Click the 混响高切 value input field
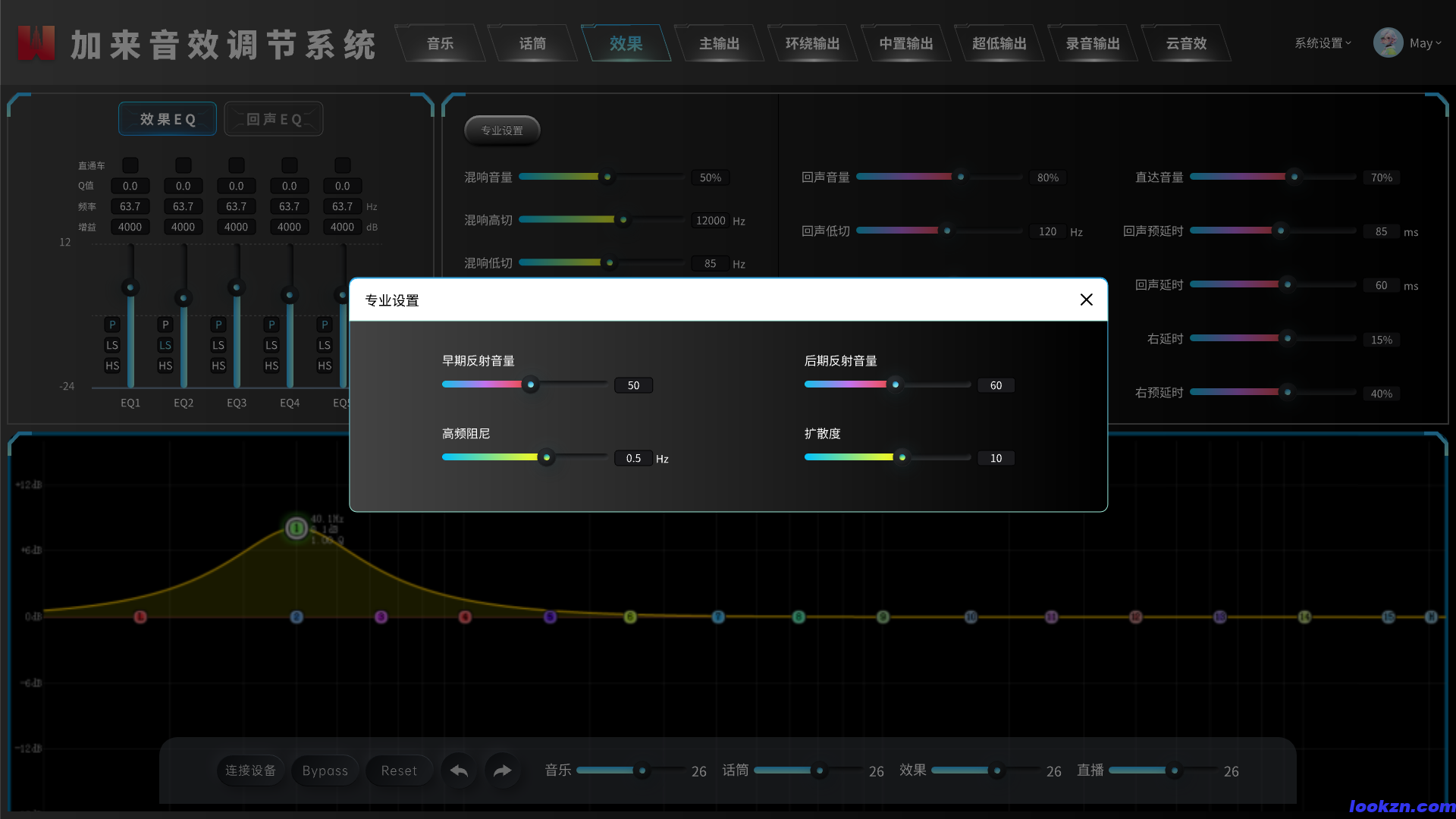The image size is (1456, 819). 711,220
